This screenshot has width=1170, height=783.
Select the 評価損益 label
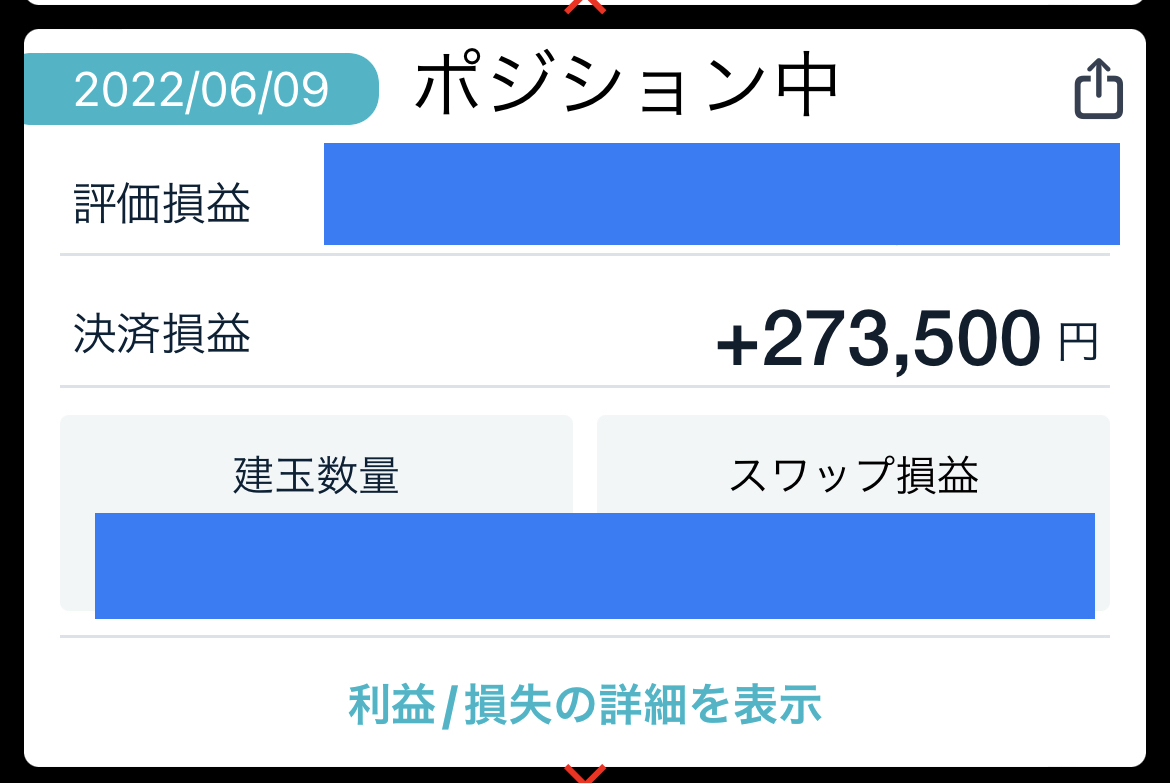(x=162, y=203)
